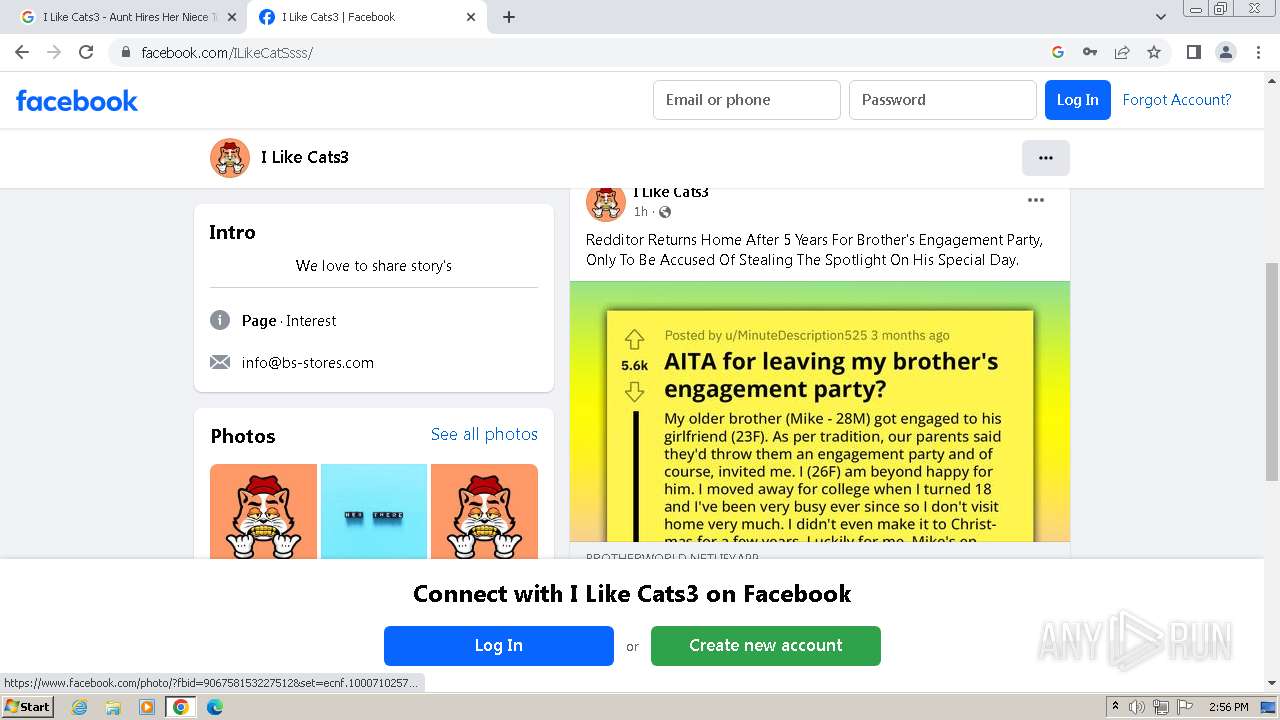Open page header three-dot options button

1046,158
